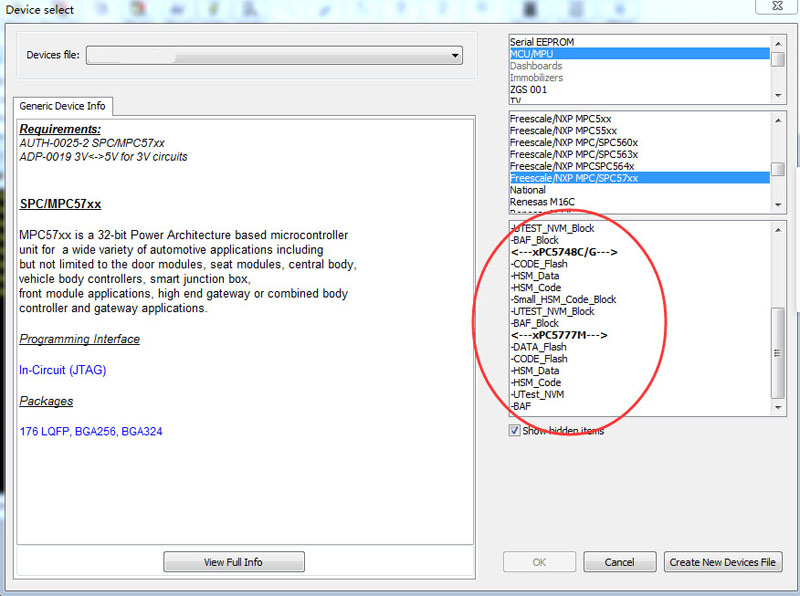The image size is (800, 596).
Task: Toggle the Show hidden items checkbox
Action: click(x=514, y=430)
